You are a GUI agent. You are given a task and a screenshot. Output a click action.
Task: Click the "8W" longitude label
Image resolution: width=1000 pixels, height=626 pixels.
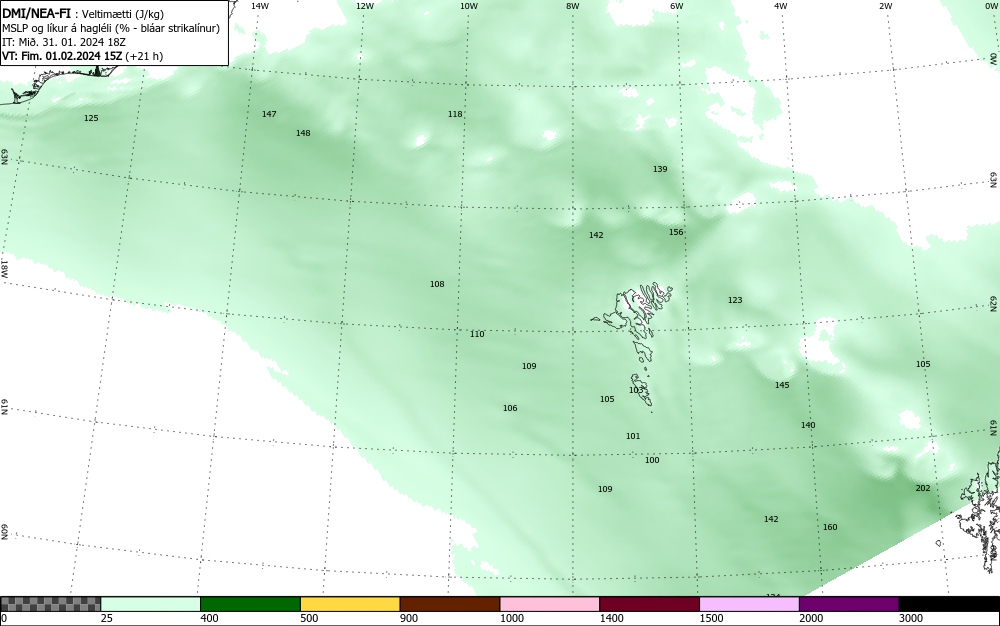coord(573,6)
